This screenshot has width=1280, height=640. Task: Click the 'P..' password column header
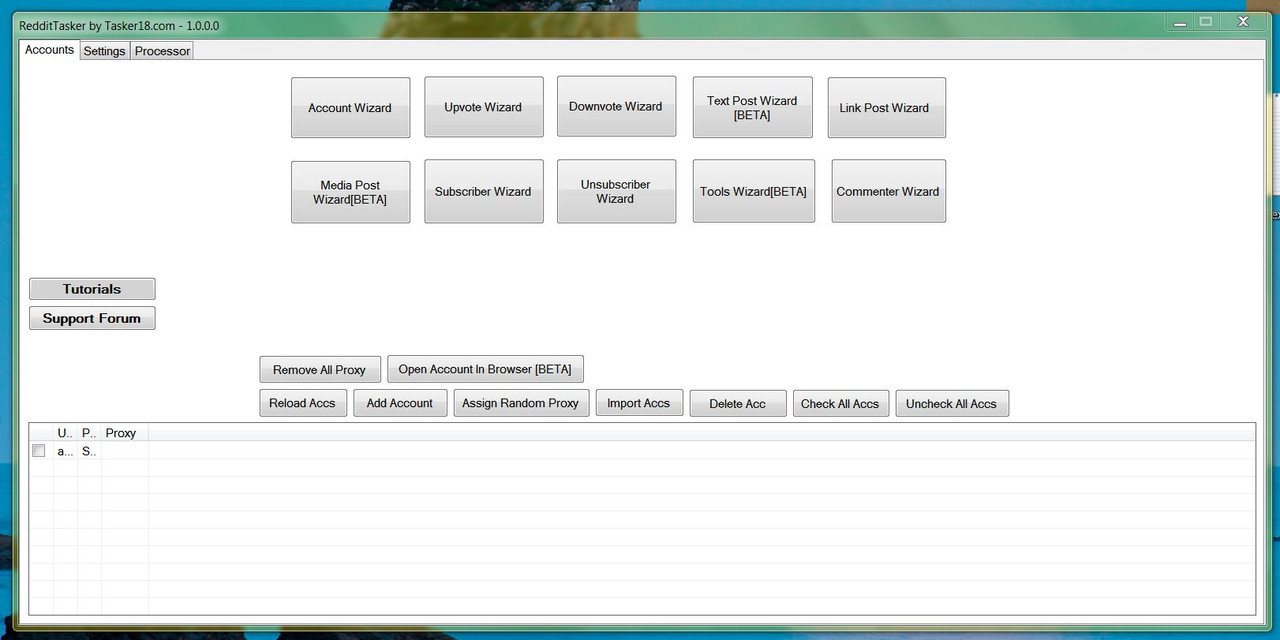pos(89,433)
